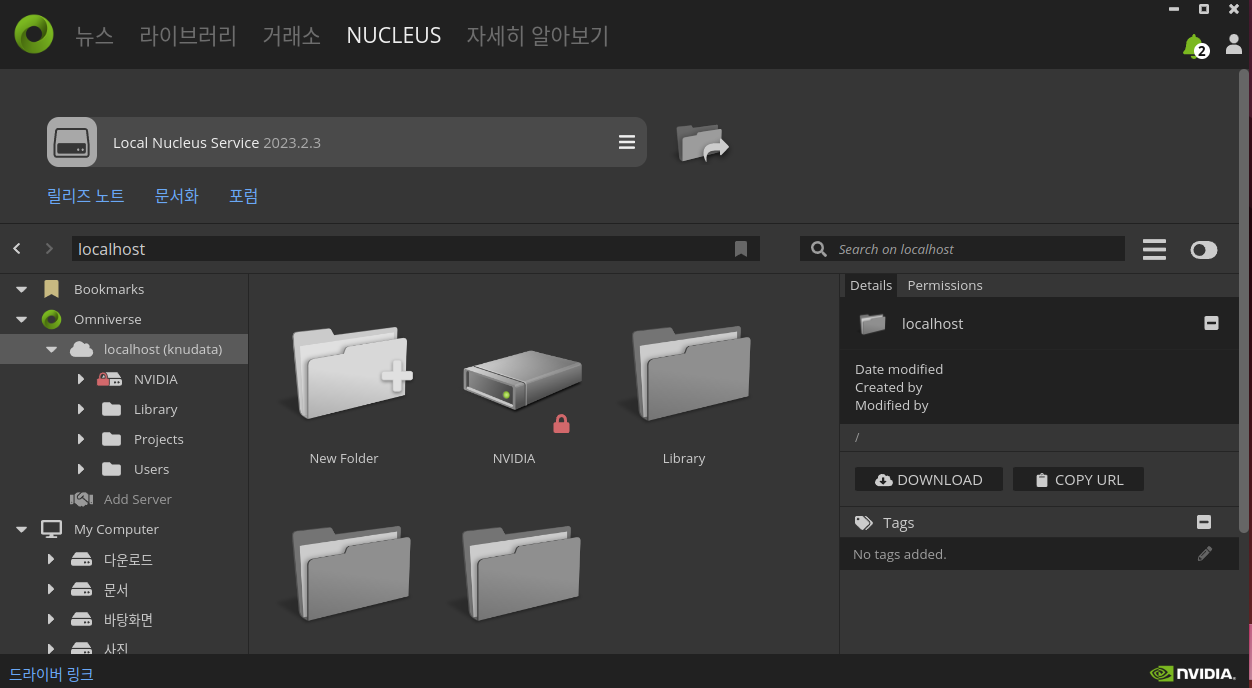Click the search magnifier icon
This screenshot has width=1252, height=688.
tap(819, 249)
